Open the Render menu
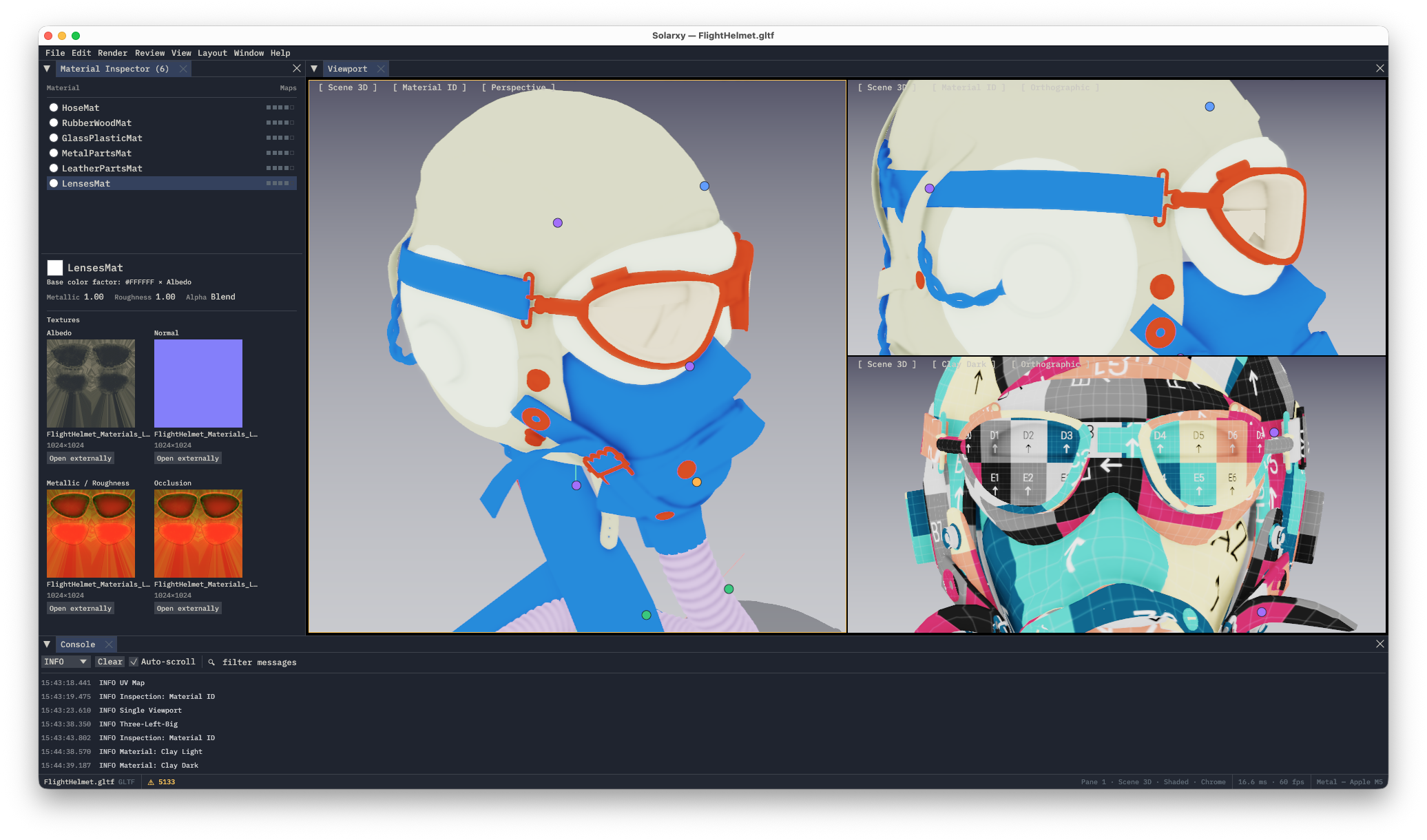Viewport: 1427px width, 840px height. (112, 53)
